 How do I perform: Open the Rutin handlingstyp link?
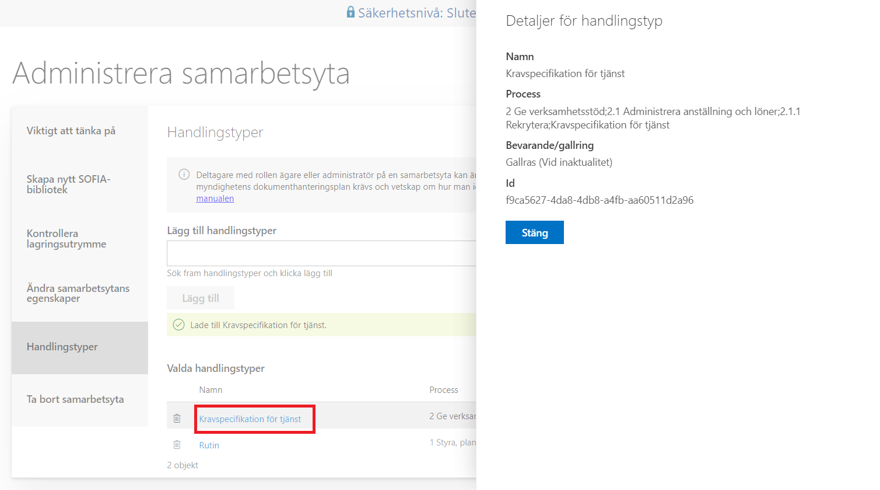click(209, 445)
